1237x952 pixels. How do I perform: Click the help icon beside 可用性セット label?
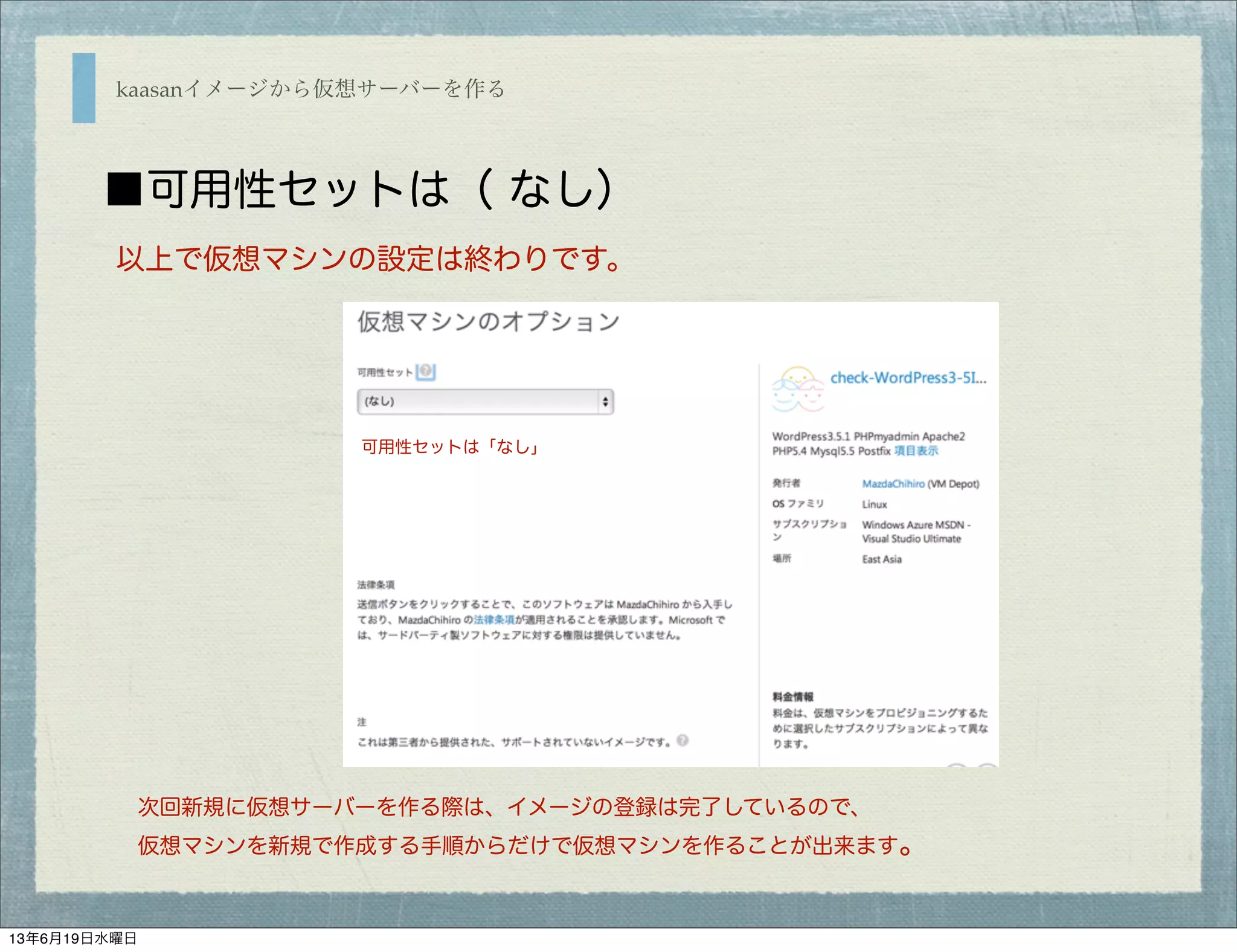[426, 371]
